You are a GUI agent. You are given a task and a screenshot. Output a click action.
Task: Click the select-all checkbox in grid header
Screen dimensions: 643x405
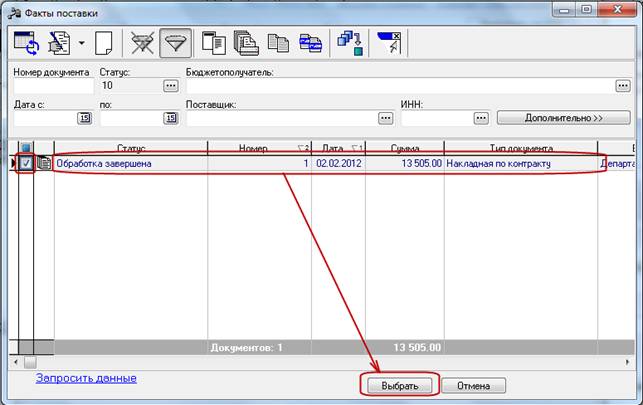[27, 148]
